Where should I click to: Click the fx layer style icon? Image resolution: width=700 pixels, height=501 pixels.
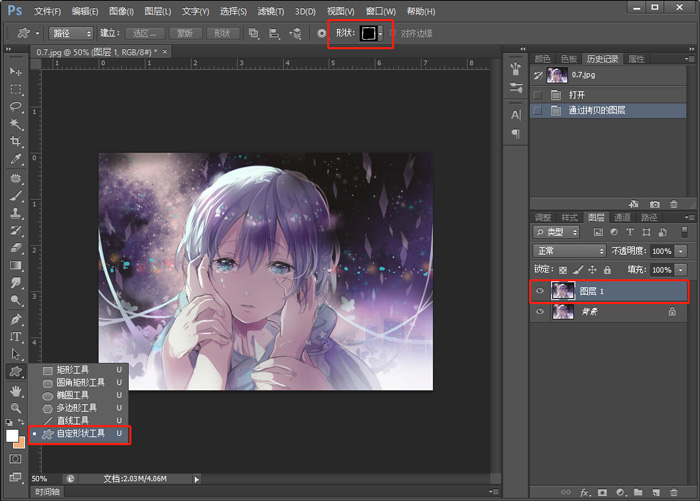pyautogui.click(x=586, y=492)
